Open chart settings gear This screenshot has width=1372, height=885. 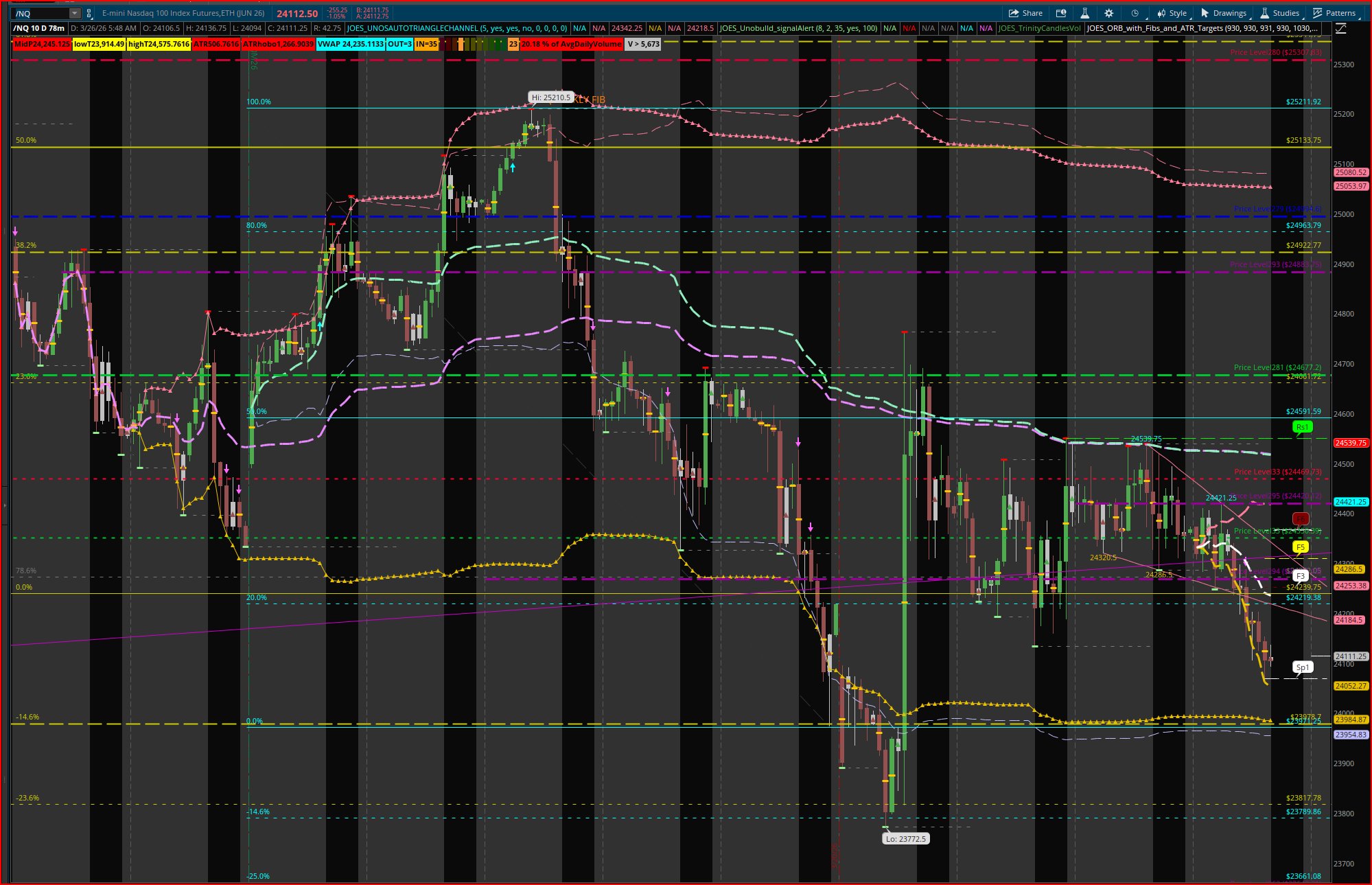pyautogui.click(x=1108, y=13)
